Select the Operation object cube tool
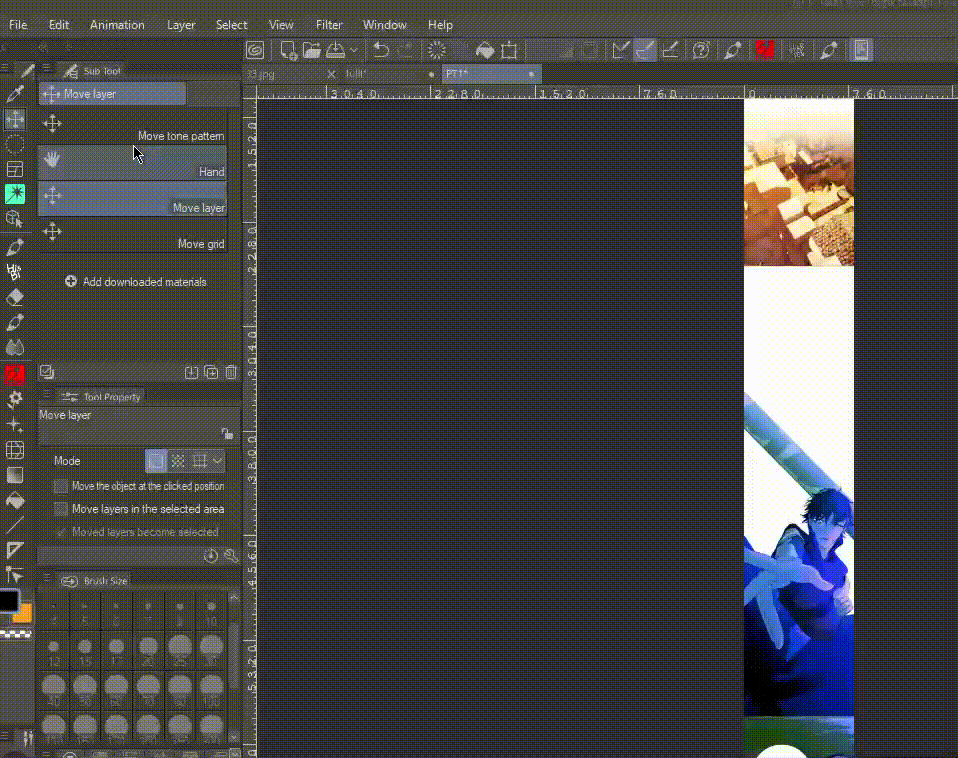The height and width of the screenshot is (758, 958). coord(15,219)
